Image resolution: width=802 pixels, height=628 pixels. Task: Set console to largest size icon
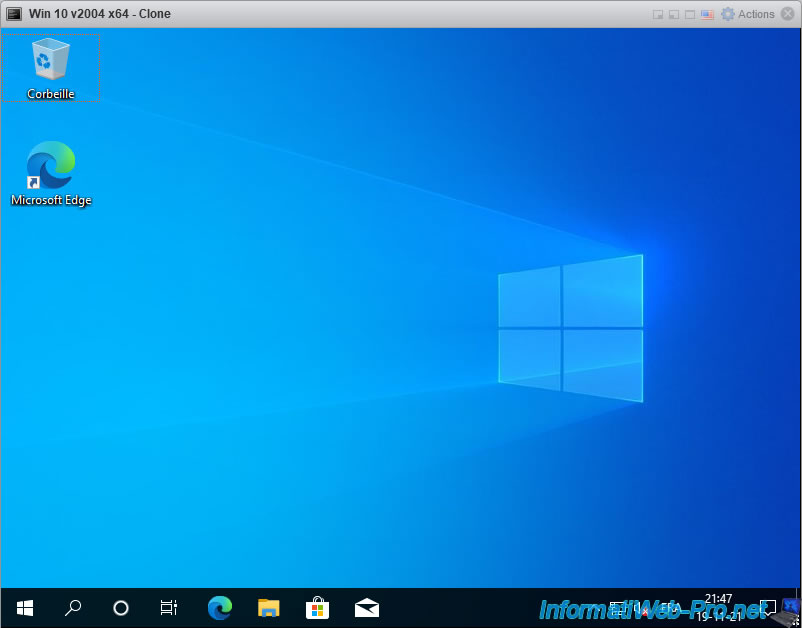pyautogui.click(x=691, y=14)
